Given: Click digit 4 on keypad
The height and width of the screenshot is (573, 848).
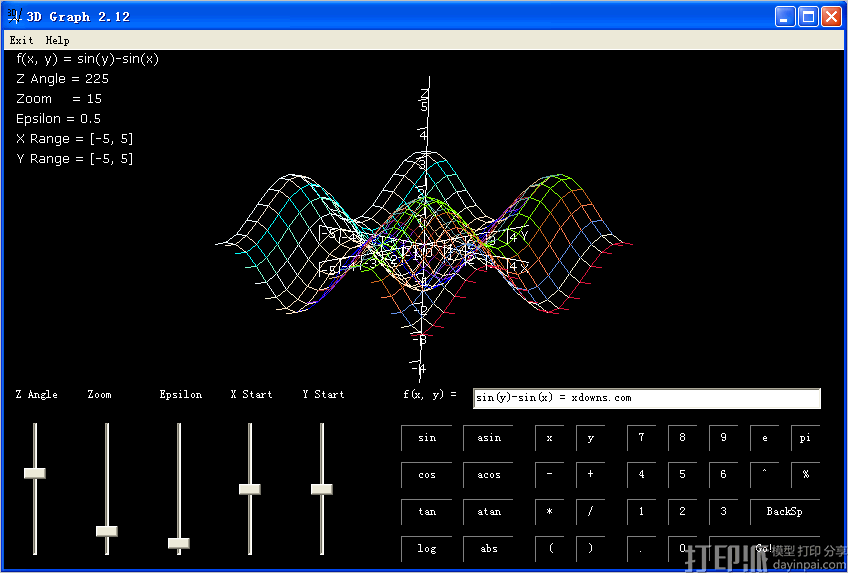Looking at the screenshot, I should (641, 475).
